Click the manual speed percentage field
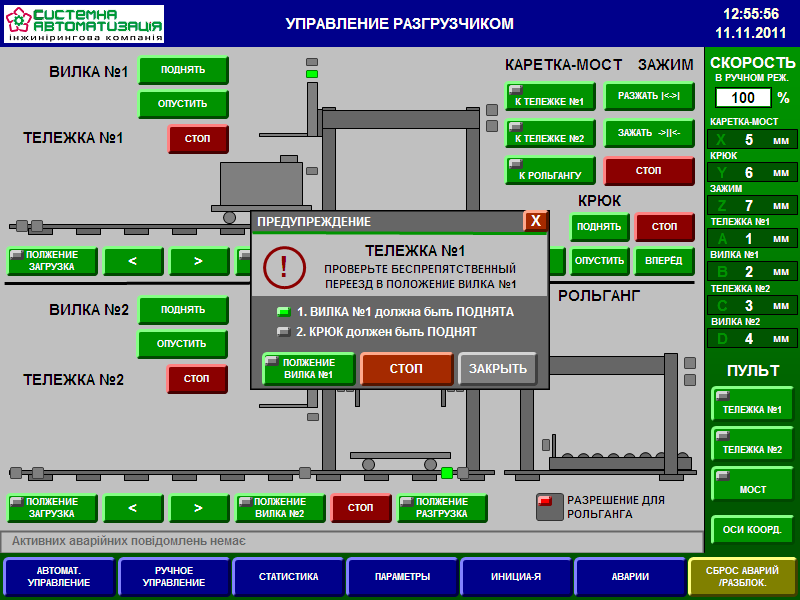Viewport: 800px width, 600px height. pyautogui.click(x=743, y=98)
